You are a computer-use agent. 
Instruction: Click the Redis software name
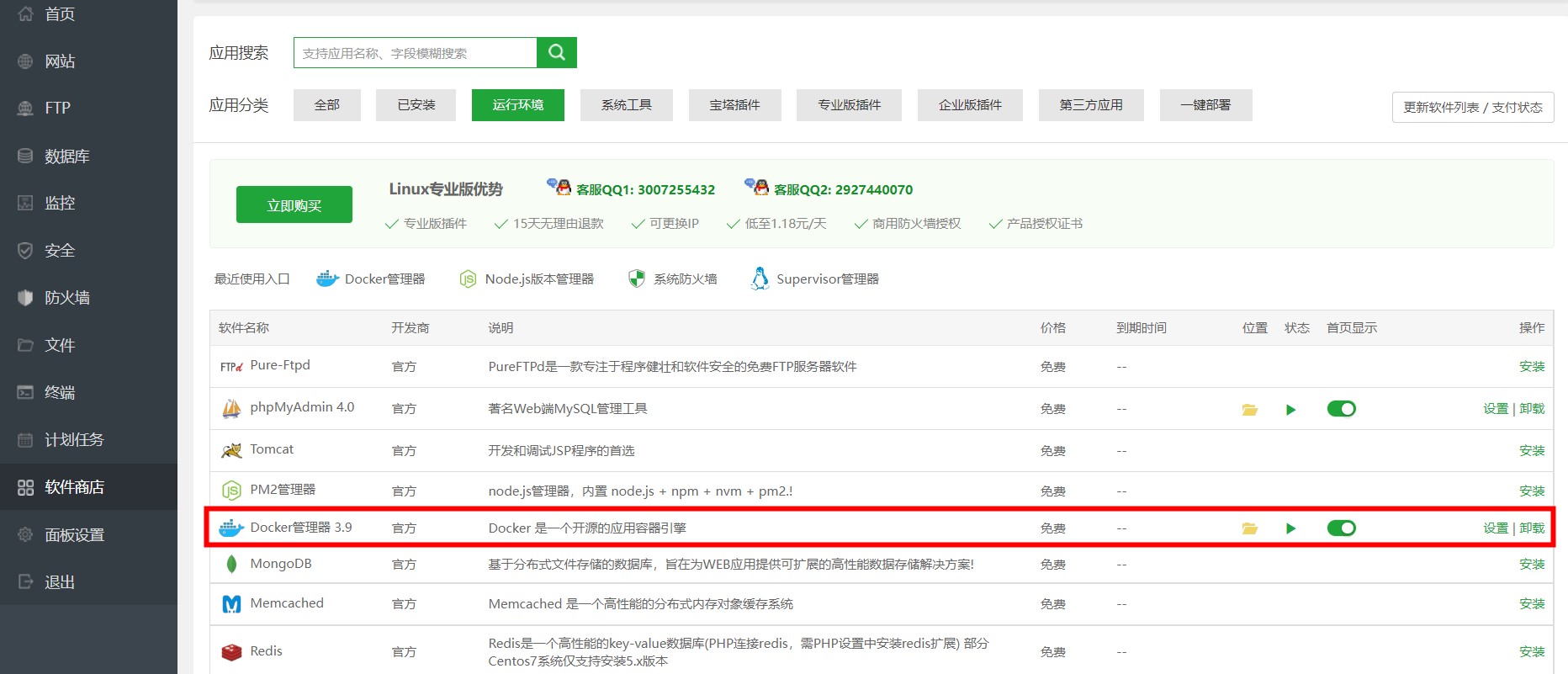tap(266, 651)
